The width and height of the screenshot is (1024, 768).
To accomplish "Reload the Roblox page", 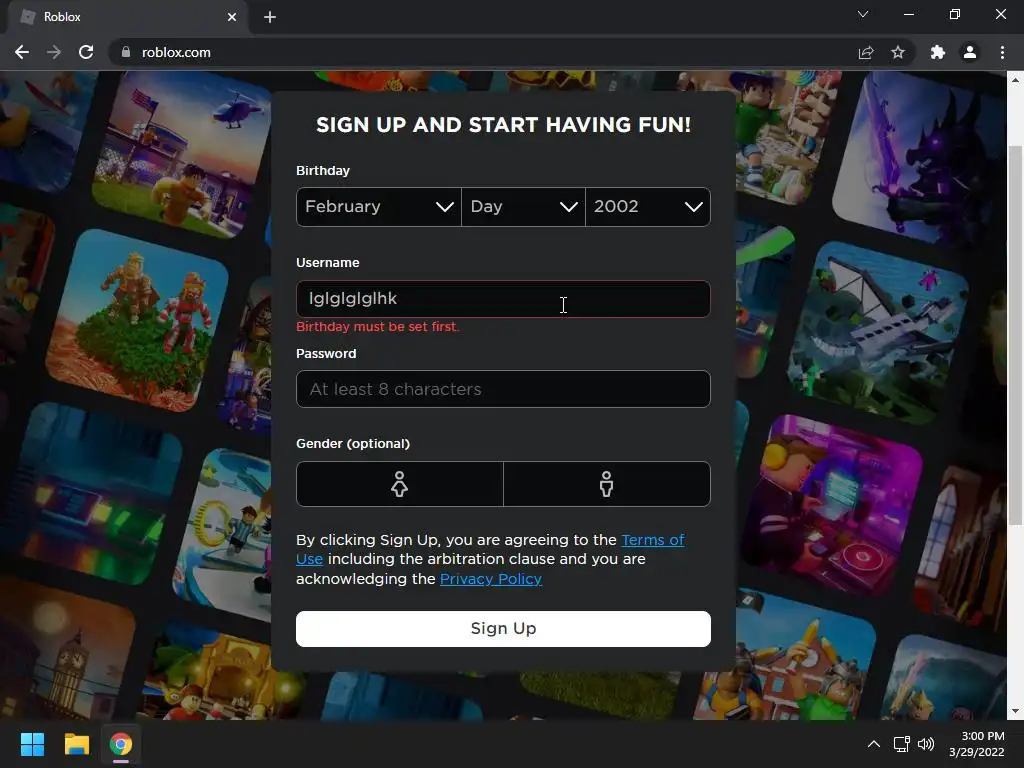I will 86,52.
